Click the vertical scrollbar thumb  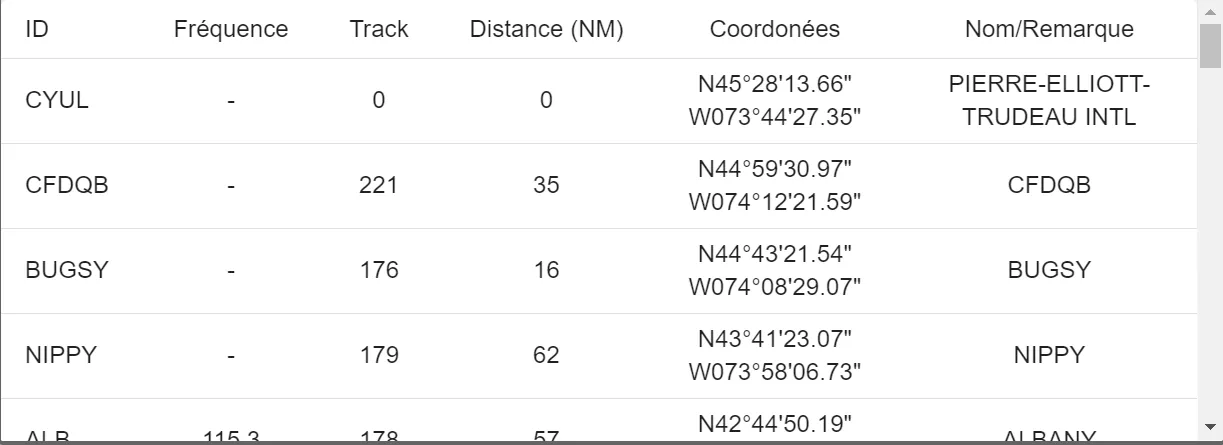(1210, 44)
